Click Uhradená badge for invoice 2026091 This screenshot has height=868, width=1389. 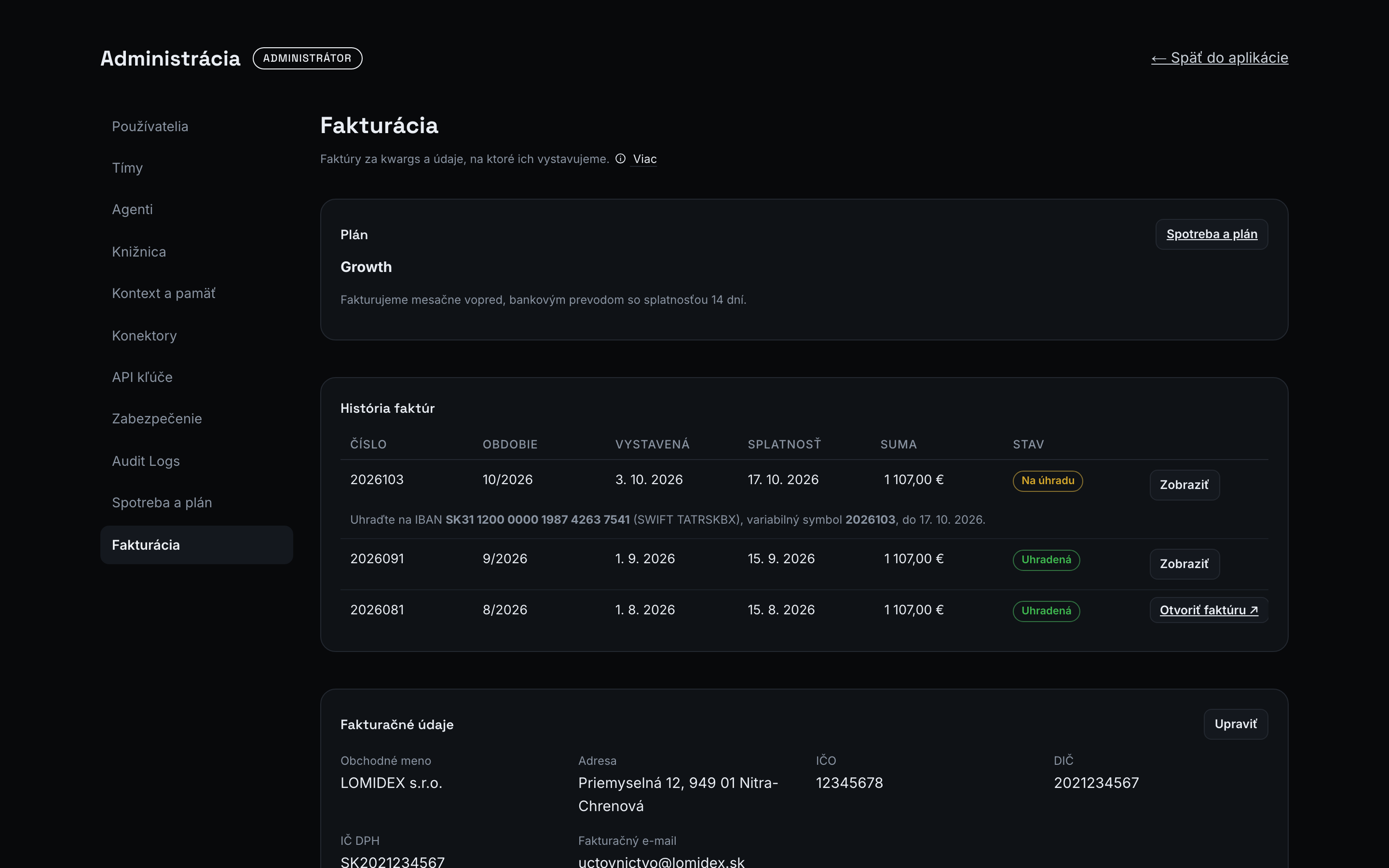1046,560
